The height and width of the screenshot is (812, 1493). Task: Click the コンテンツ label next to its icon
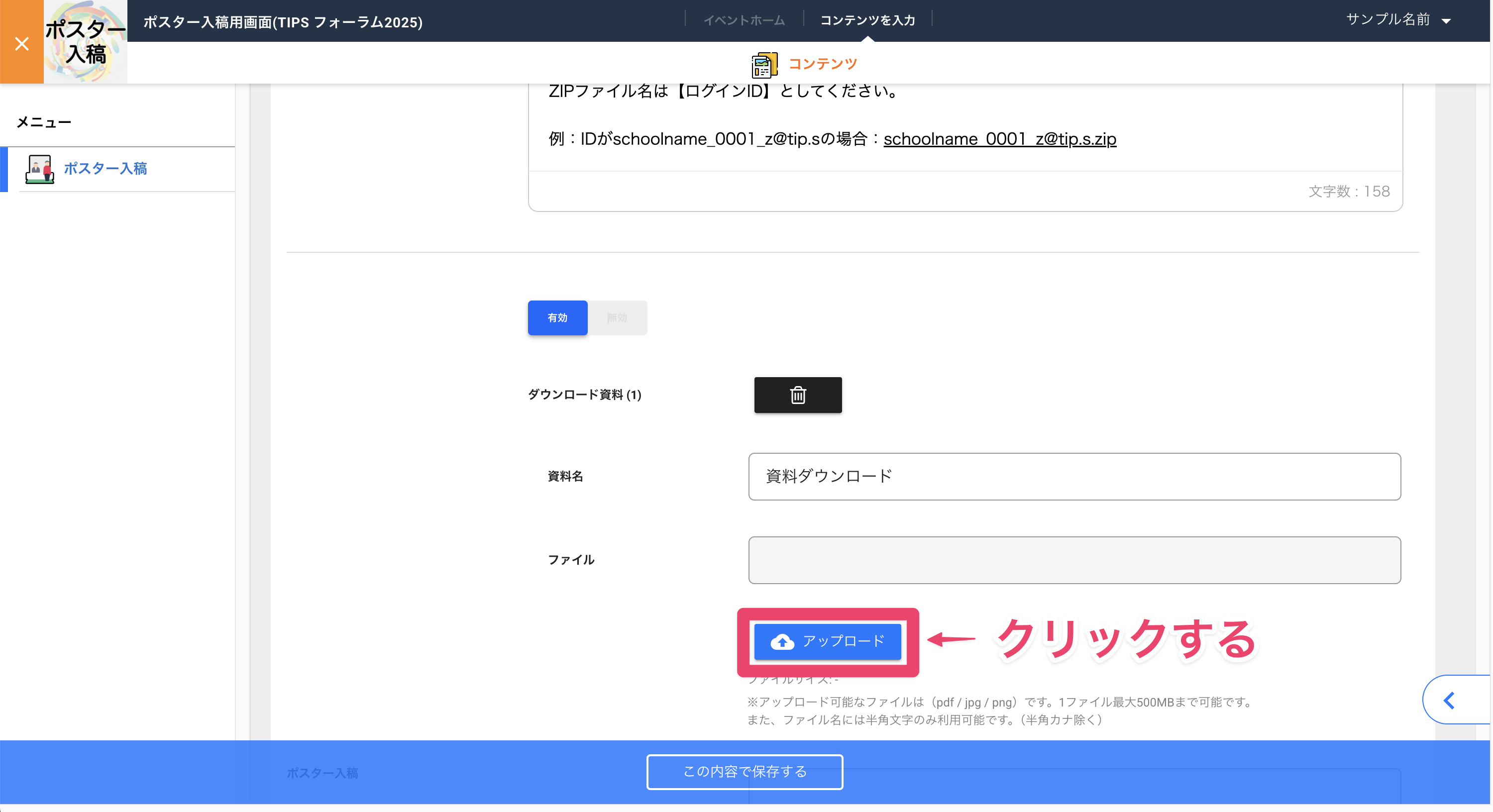(x=823, y=64)
